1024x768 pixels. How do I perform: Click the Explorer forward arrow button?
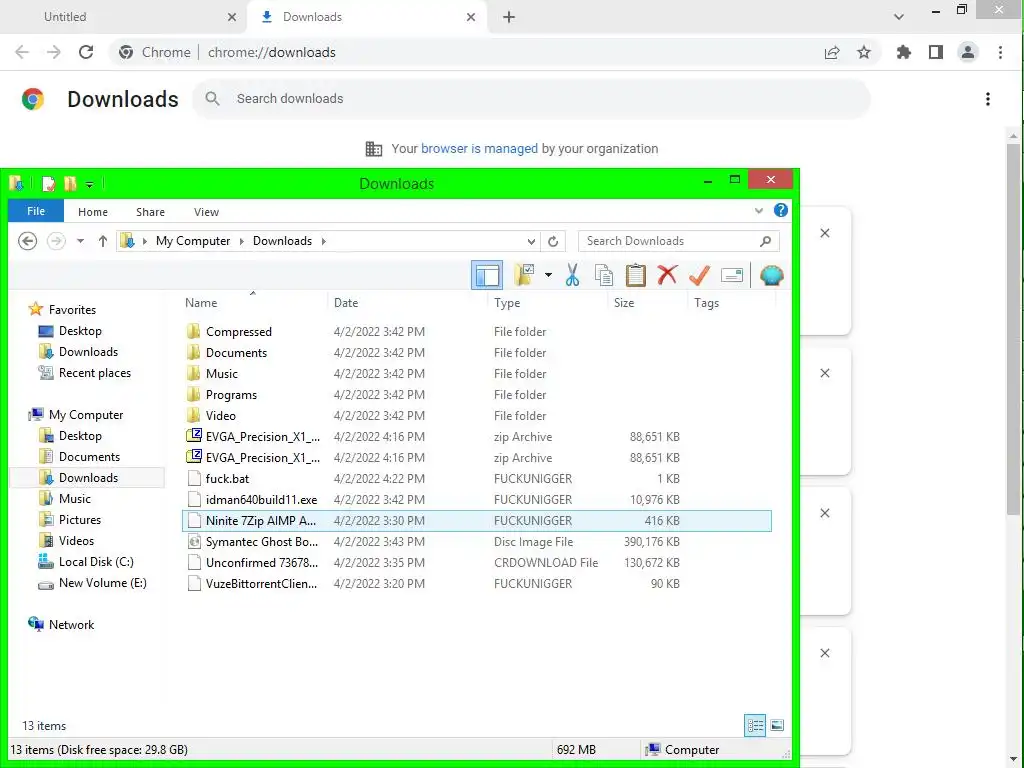[56, 241]
